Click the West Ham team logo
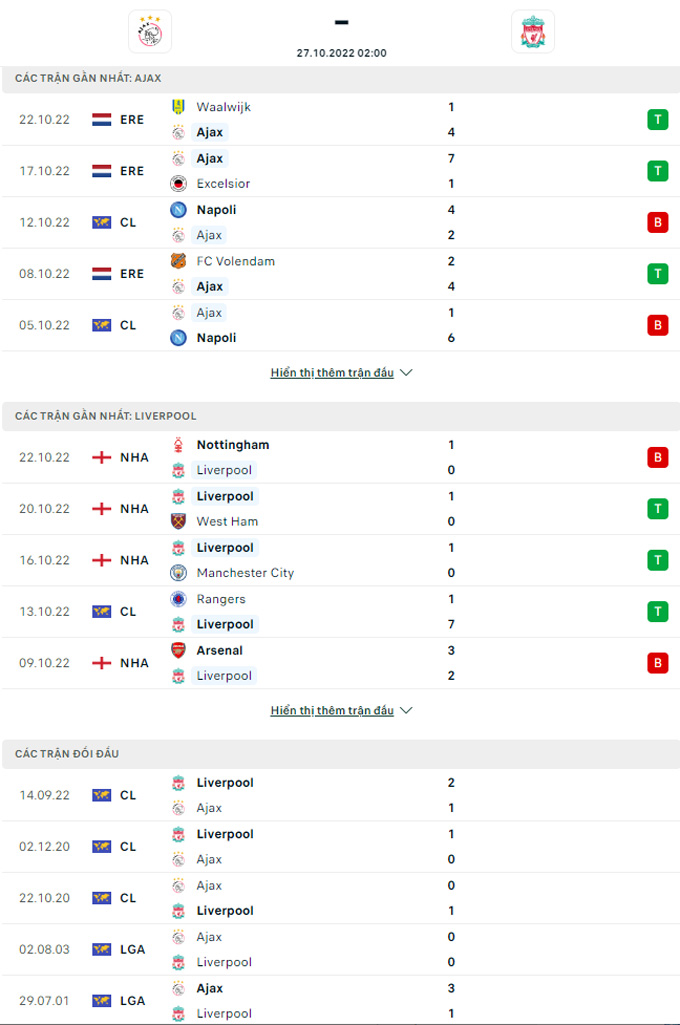Viewport: 680px width, 1025px height. [178, 522]
